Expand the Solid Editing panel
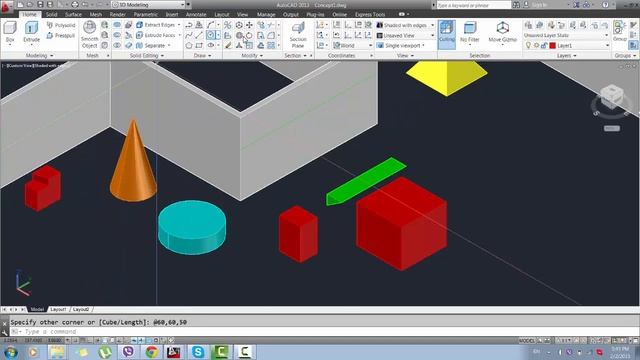The height and width of the screenshot is (360, 640). [x=147, y=55]
